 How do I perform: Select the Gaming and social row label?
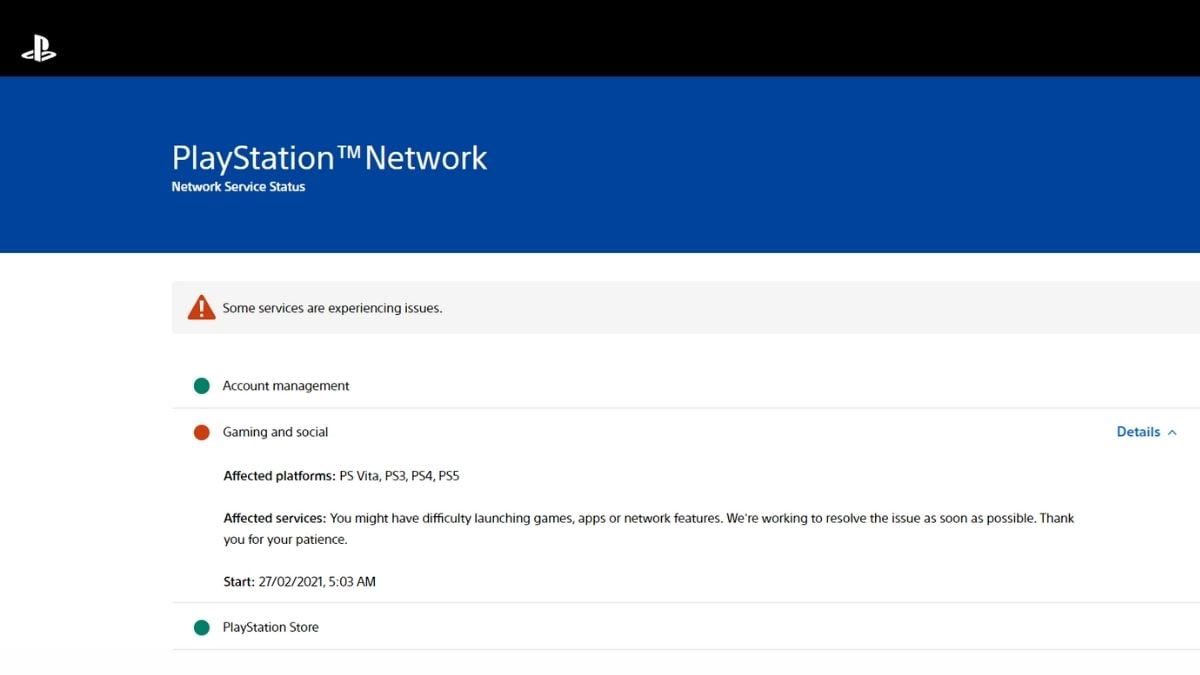(275, 432)
